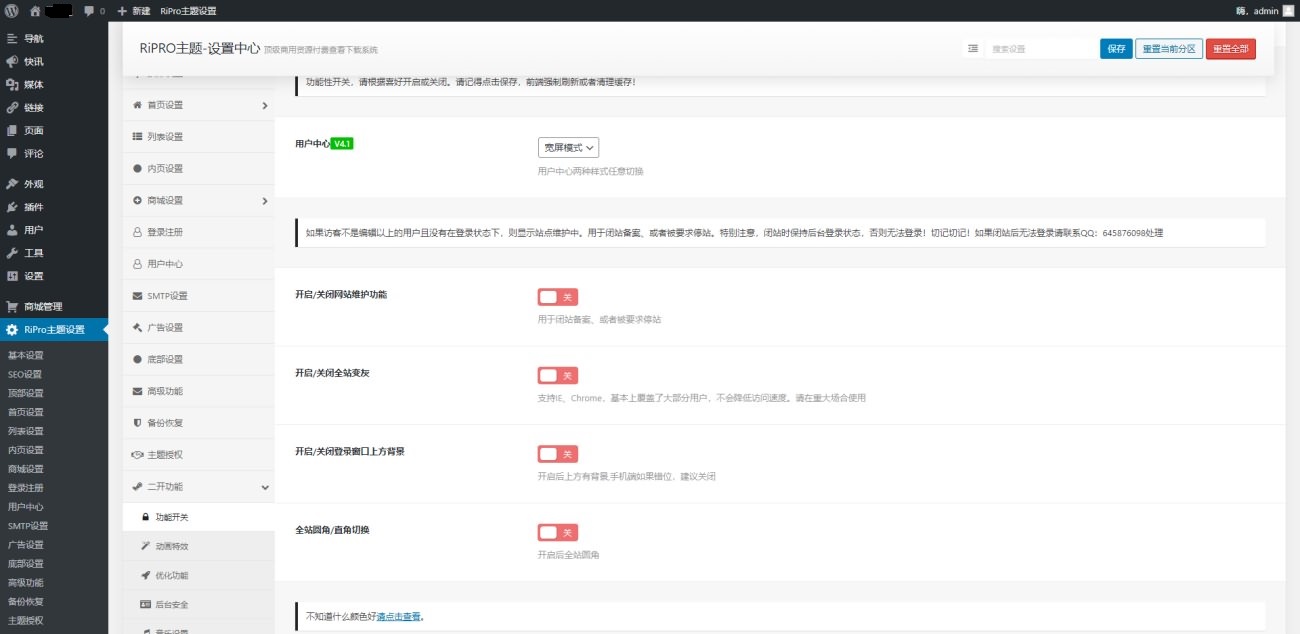Select 备份恢复 in the WordPress sidebar submenu
The image size is (1300, 634).
[26, 602]
